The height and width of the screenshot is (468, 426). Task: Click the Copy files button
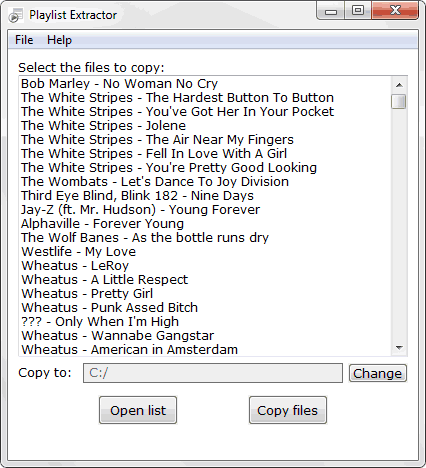pyautogui.click(x=288, y=410)
